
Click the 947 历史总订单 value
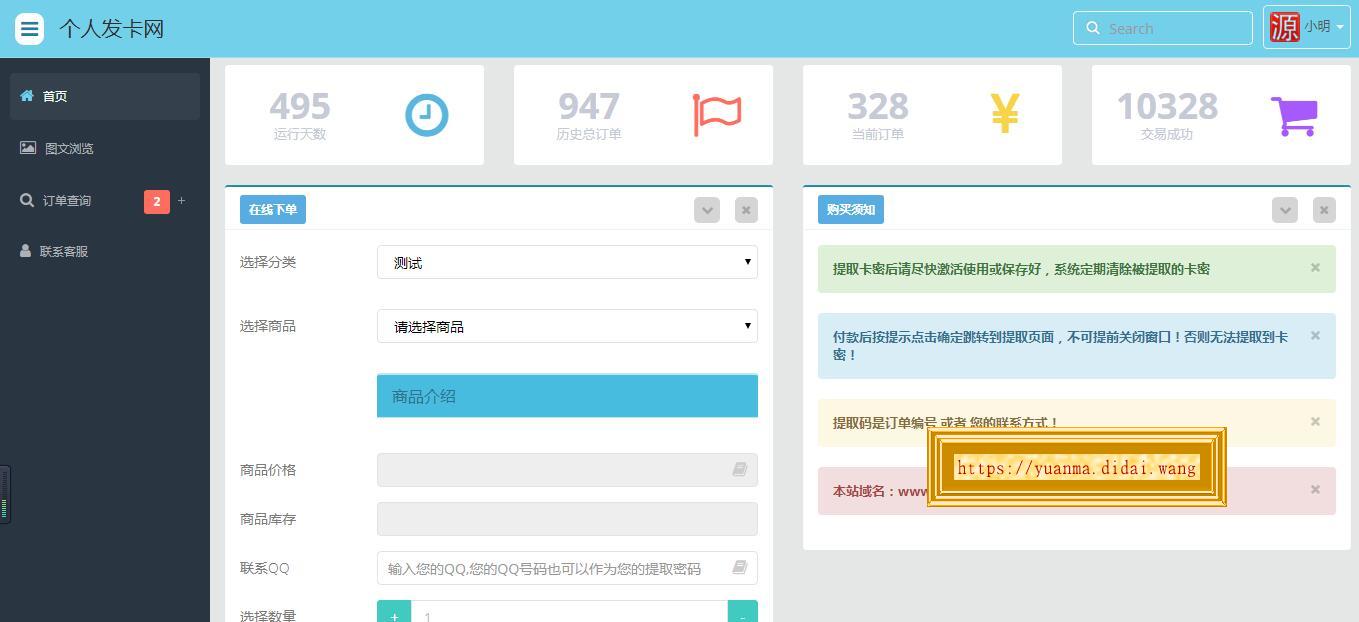(589, 106)
